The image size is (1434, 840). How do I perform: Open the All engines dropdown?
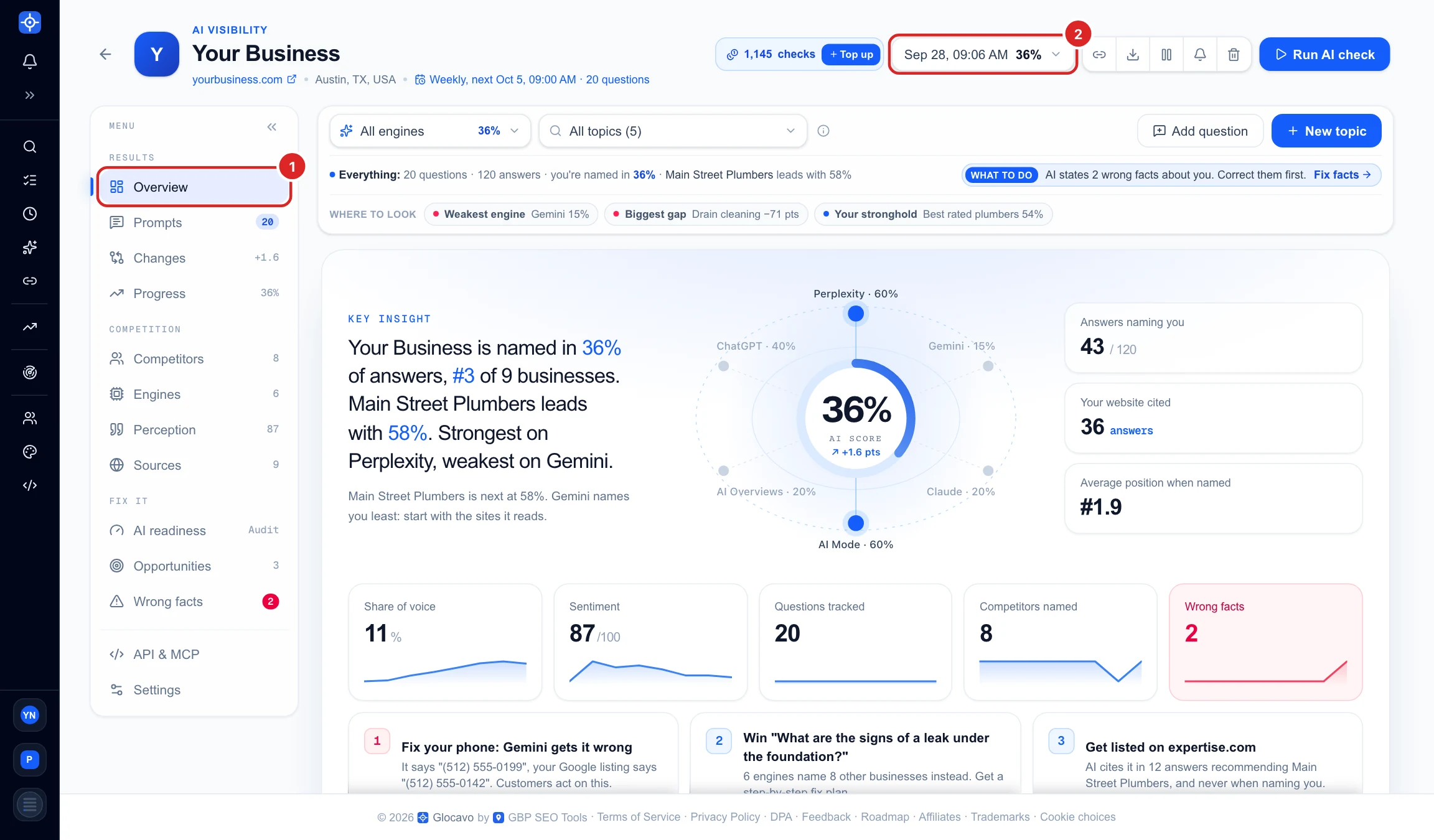[x=430, y=131]
